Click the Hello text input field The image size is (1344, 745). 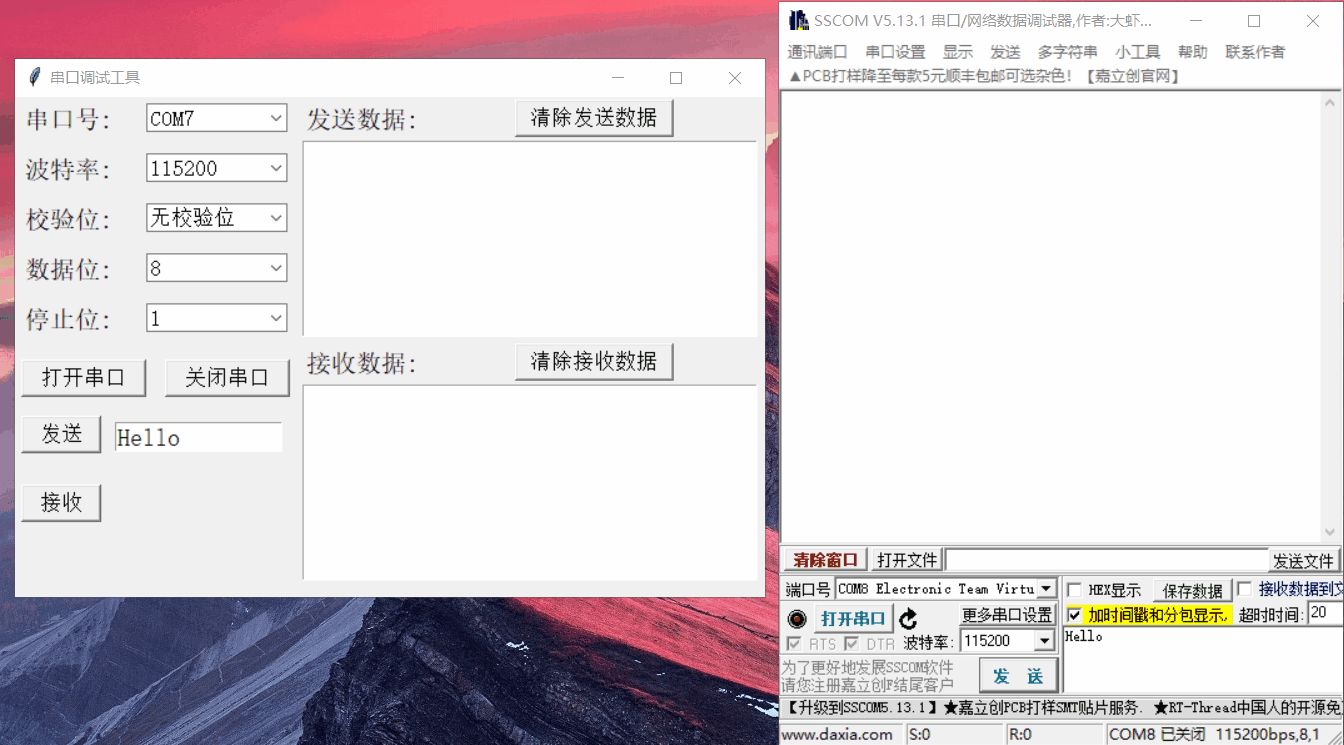coord(198,436)
